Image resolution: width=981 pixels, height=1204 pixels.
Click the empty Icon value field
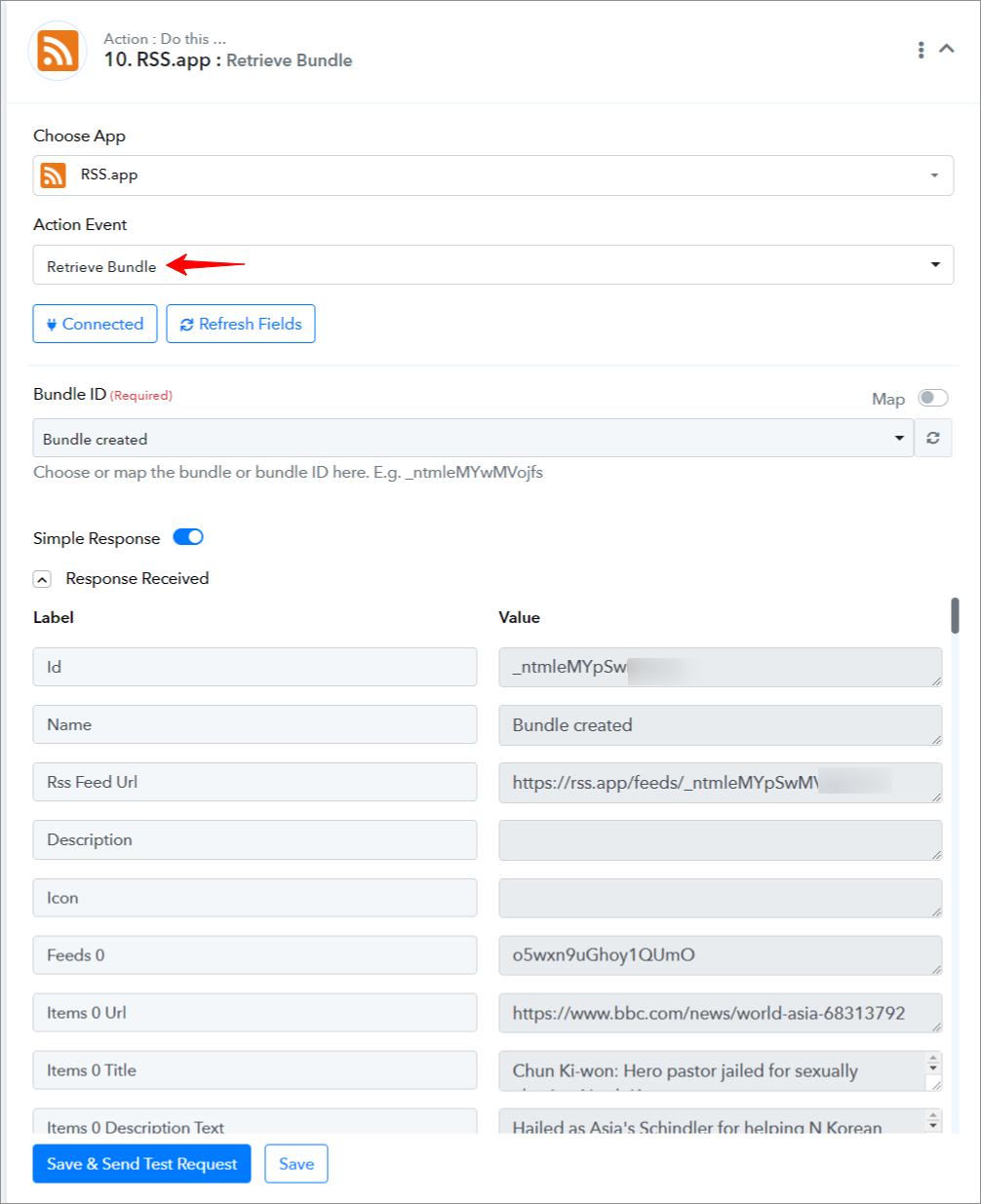tap(721, 898)
